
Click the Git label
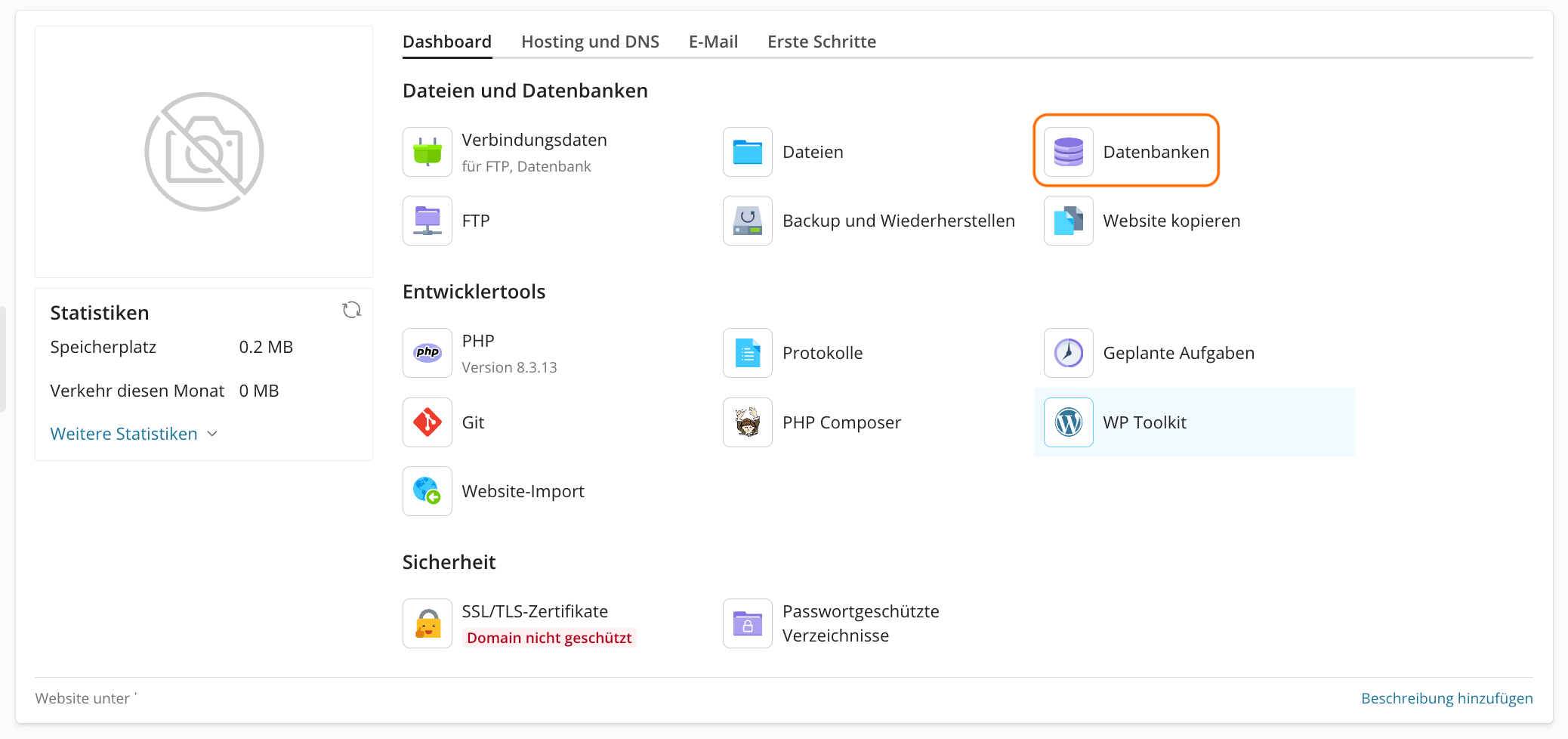[473, 422]
